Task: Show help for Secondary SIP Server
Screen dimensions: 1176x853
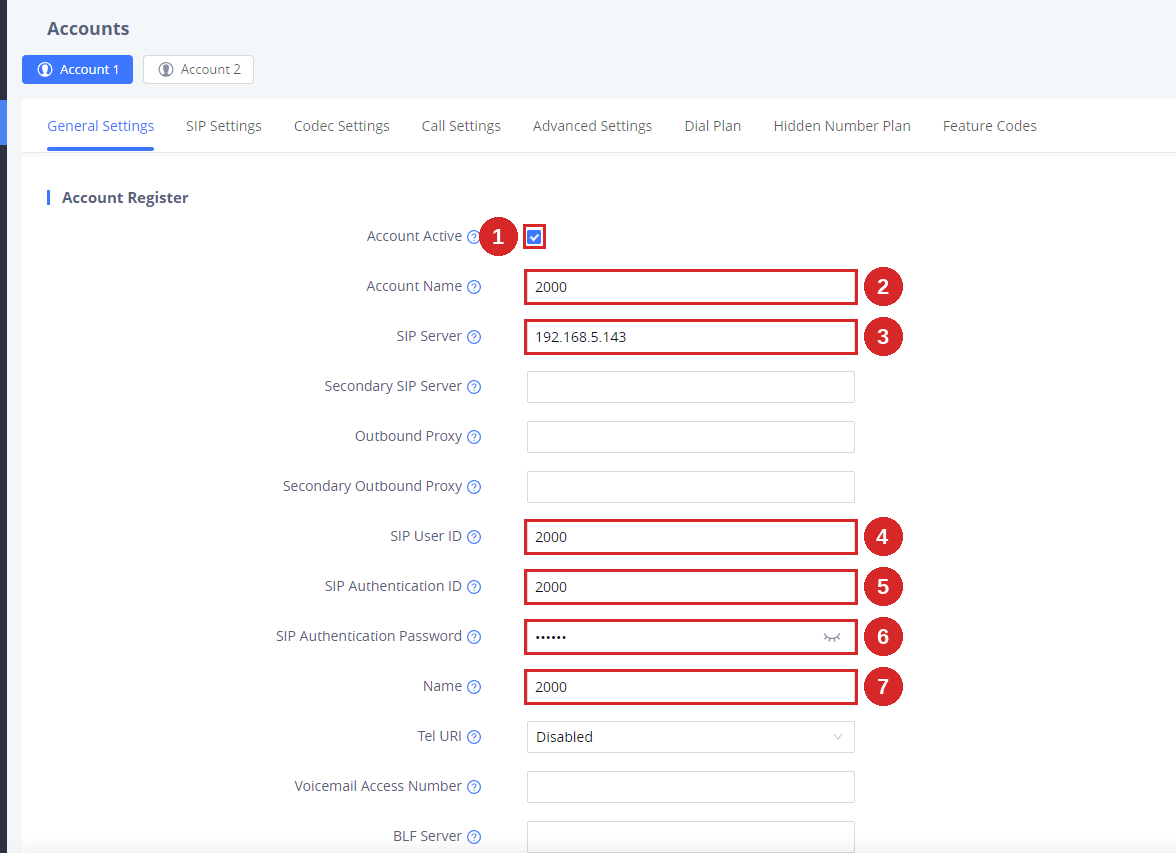Action: 474,387
